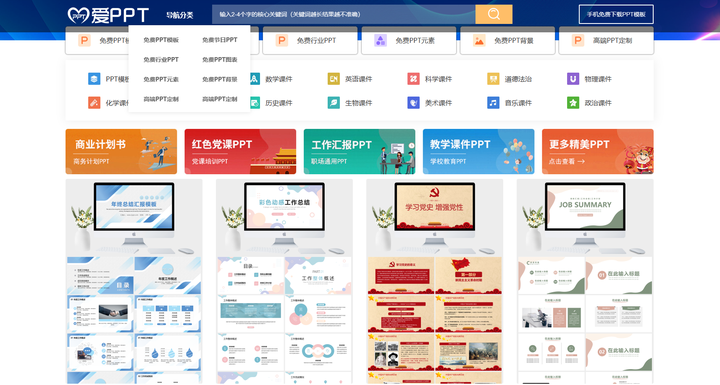The width and height of the screenshot is (720, 385).
Task: Select the 免费PPT元素 shapes icon
Action: tap(380, 40)
